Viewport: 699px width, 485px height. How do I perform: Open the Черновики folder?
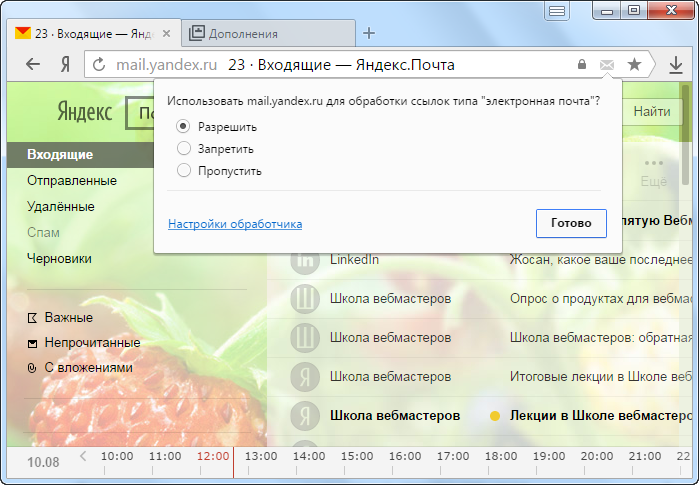59,259
